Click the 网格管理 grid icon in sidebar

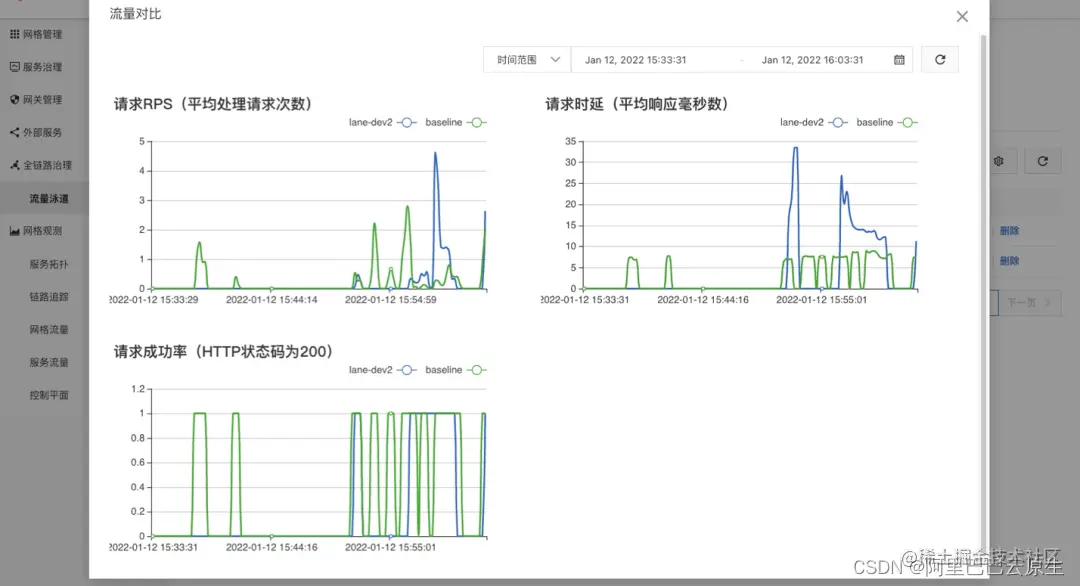click(x=14, y=34)
